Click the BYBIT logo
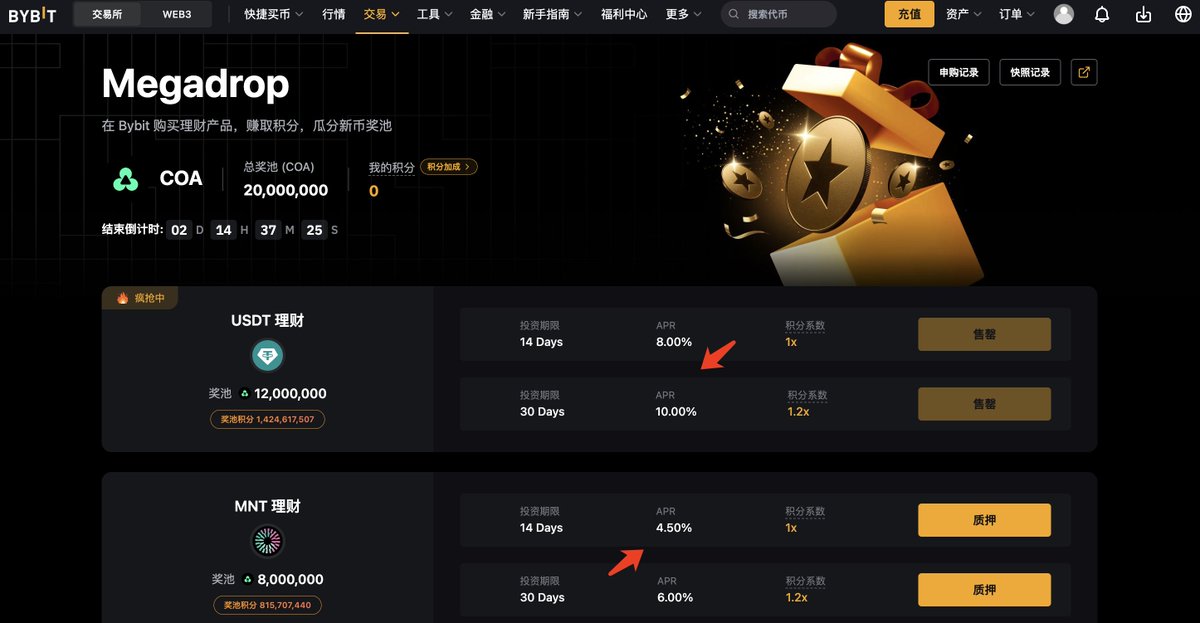Viewport: 1200px width, 623px height. coord(33,15)
